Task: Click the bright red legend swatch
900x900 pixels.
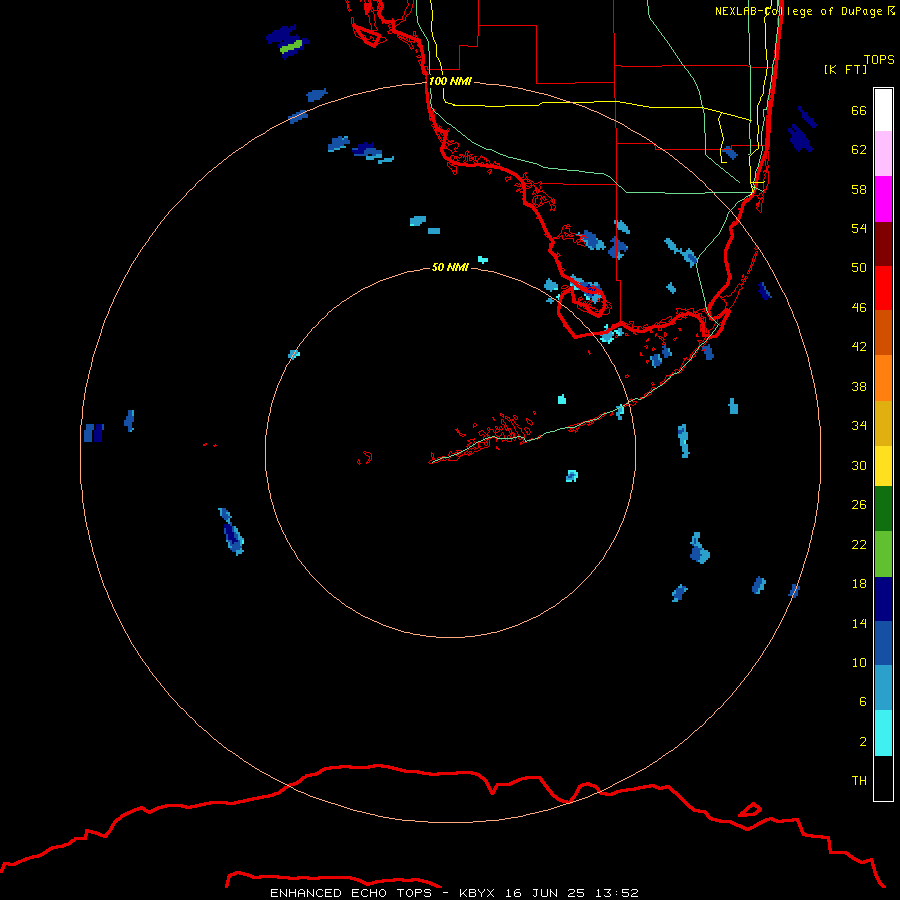Action: (883, 288)
